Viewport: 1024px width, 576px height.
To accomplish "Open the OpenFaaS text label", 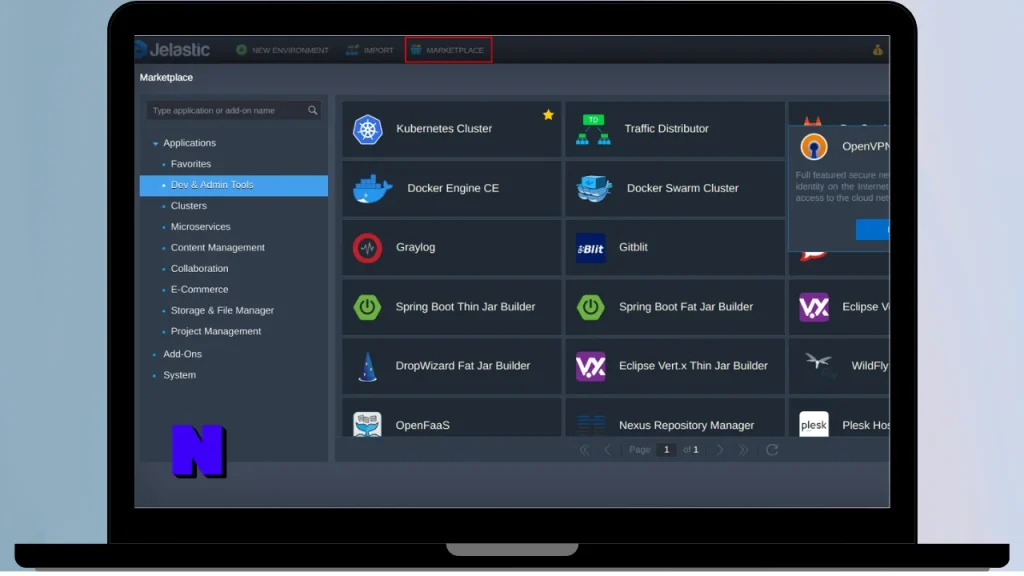I will 423,426.
